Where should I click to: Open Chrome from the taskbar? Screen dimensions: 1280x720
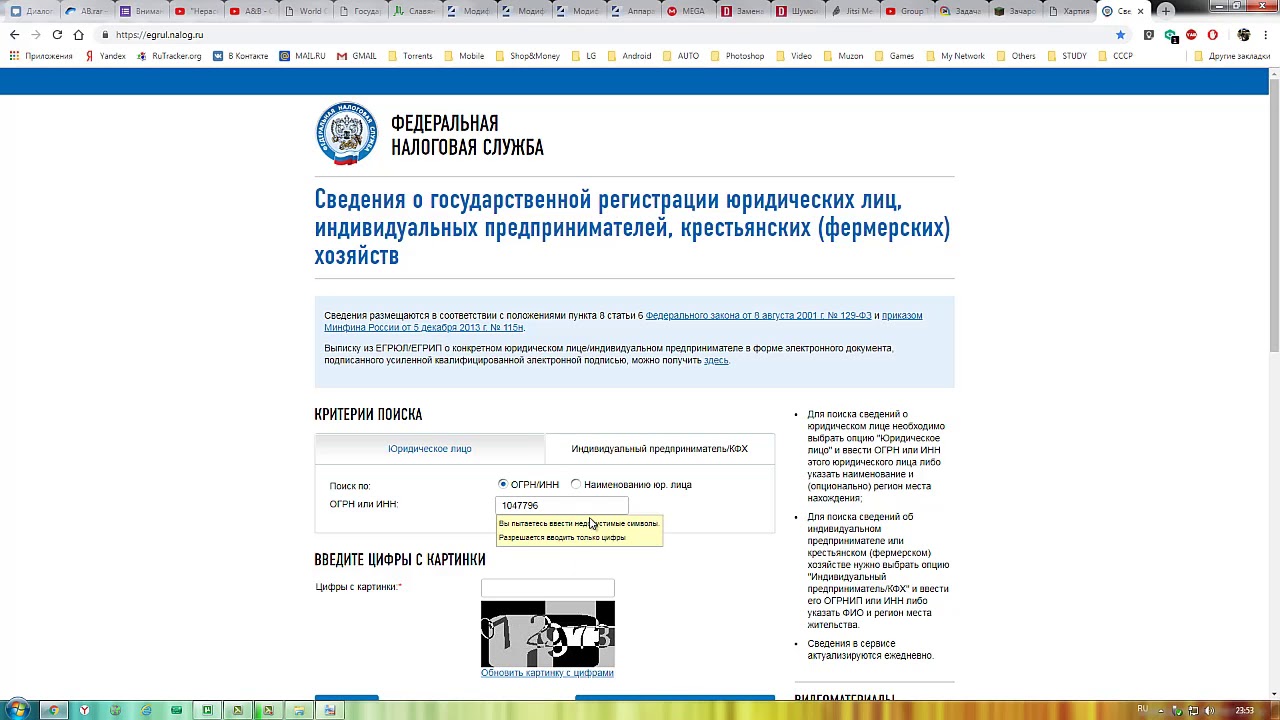(54, 710)
